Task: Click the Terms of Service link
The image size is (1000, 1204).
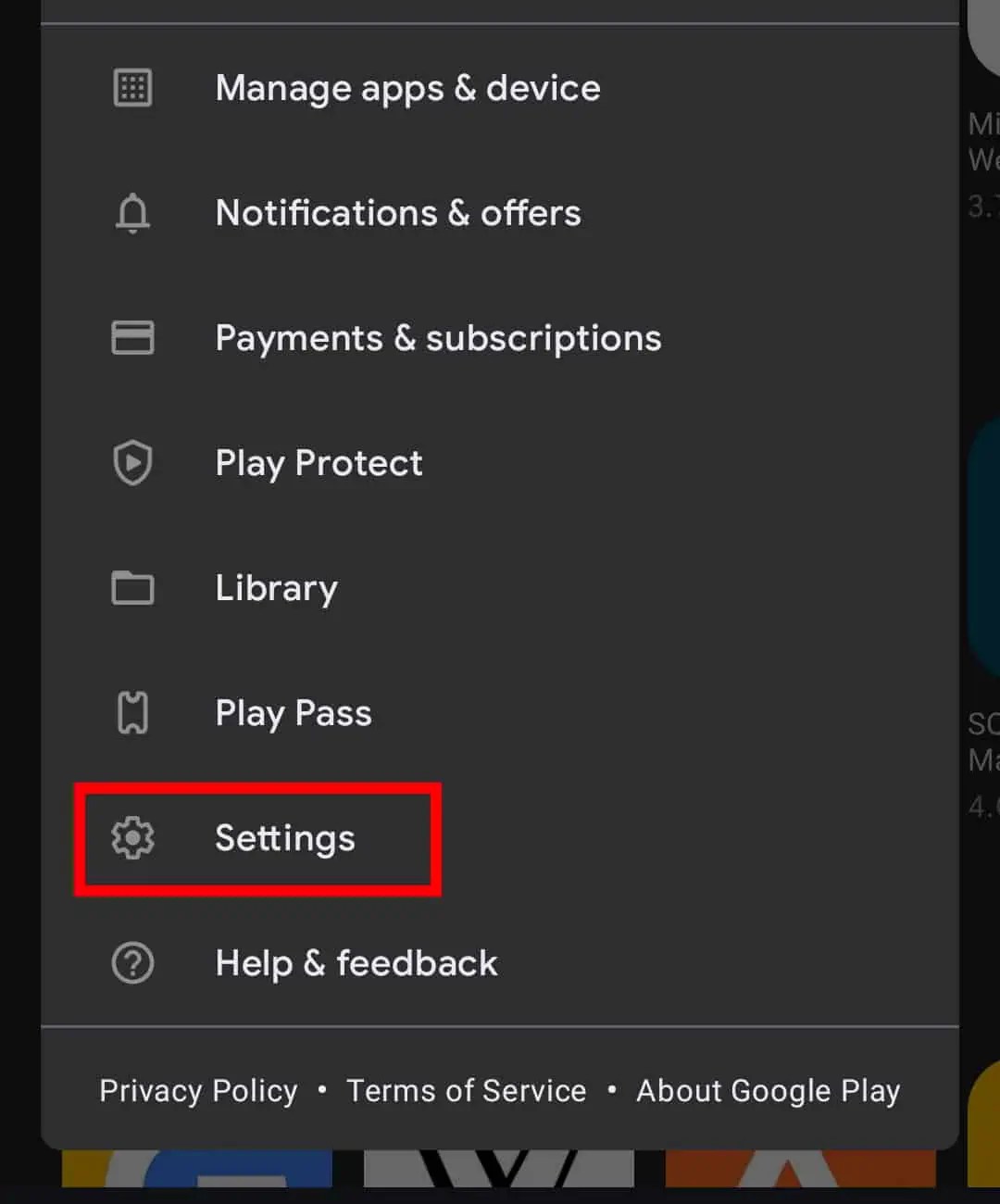Action: coord(467,1090)
